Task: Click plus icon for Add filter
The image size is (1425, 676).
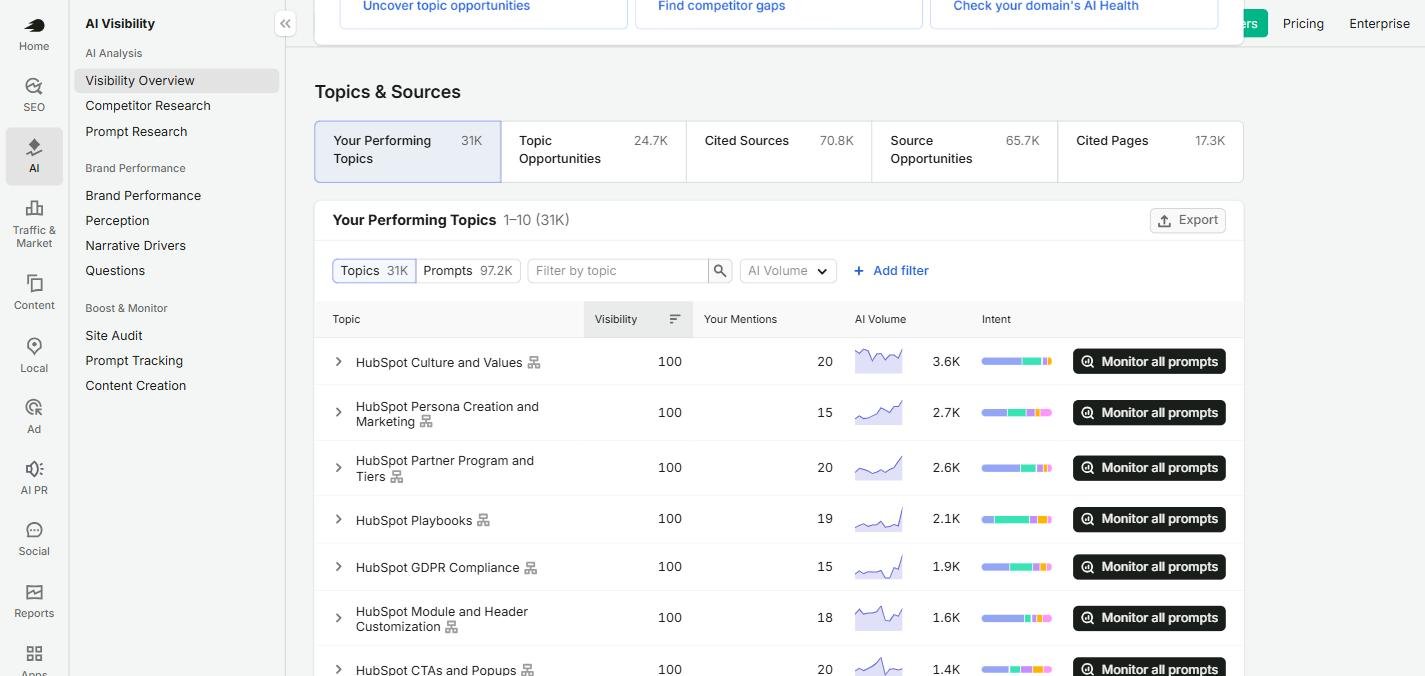Action: 859,271
